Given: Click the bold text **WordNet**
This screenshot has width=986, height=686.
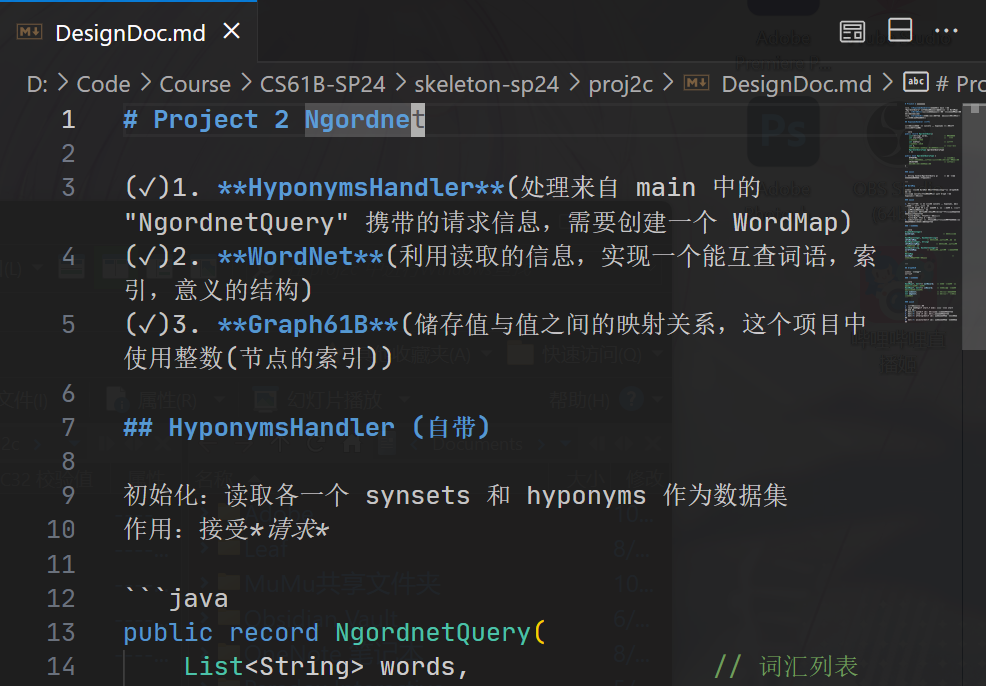Looking at the screenshot, I should pyautogui.click(x=300, y=257).
